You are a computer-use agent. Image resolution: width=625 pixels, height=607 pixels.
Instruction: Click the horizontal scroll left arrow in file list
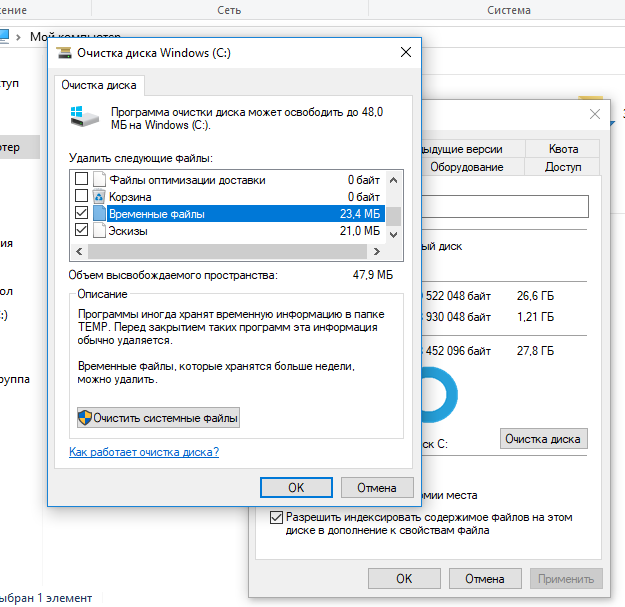coord(79,251)
